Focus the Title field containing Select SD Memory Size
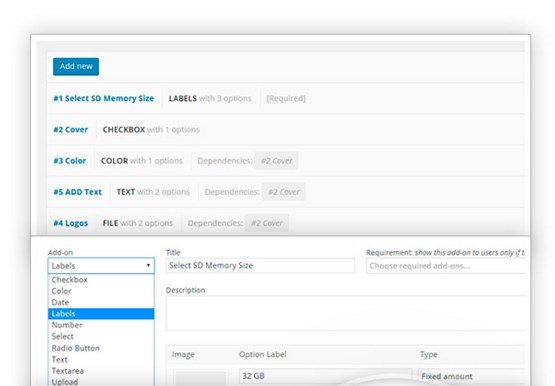 (260, 265)
